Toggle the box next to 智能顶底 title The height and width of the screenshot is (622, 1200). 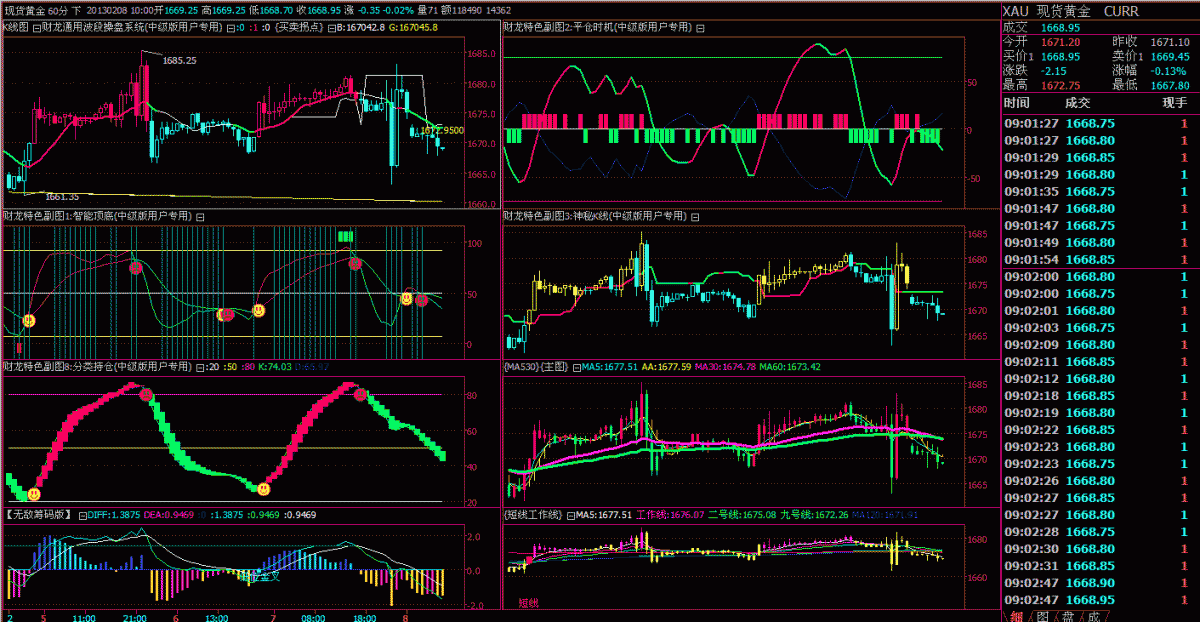199,216
